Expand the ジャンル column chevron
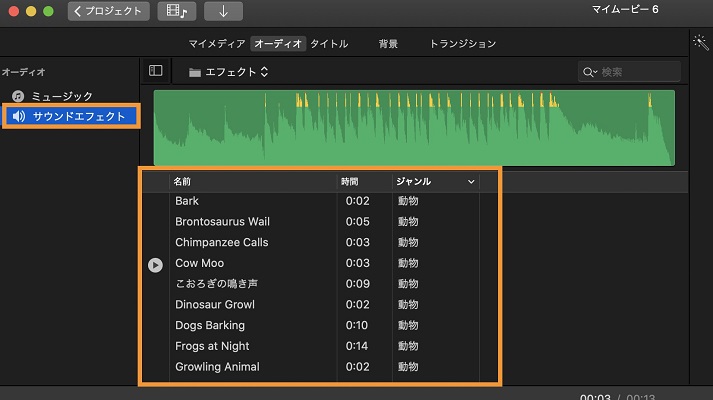The height and width of the screenshot is (400, 713). point(471,182)
